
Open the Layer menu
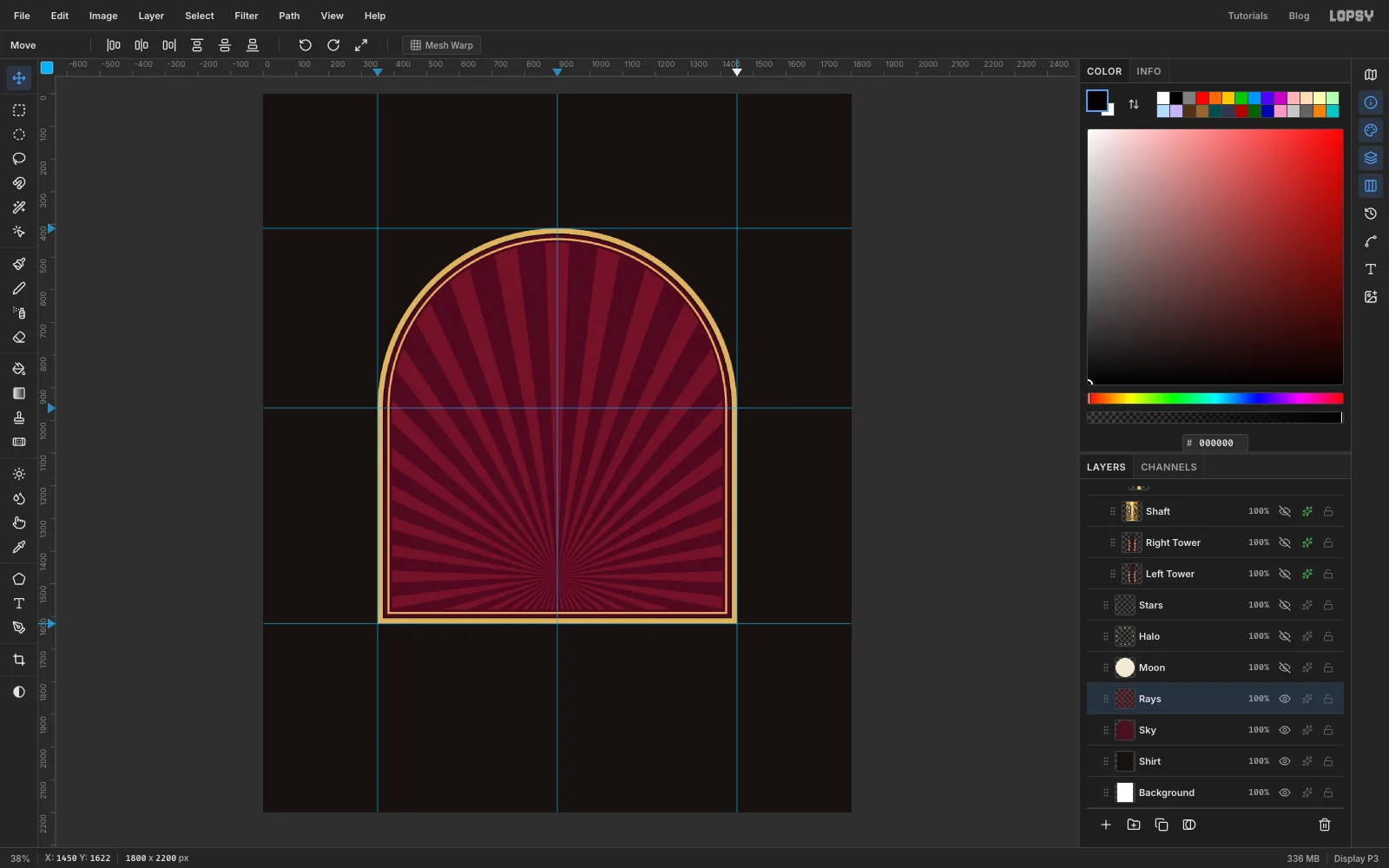151,16
